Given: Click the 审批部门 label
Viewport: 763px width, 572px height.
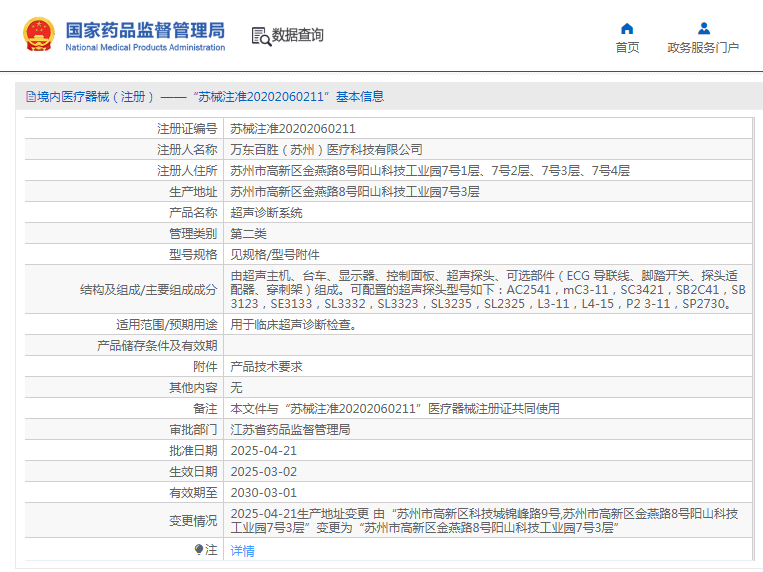Looking at the screenshot, I should tap(193, 429).
